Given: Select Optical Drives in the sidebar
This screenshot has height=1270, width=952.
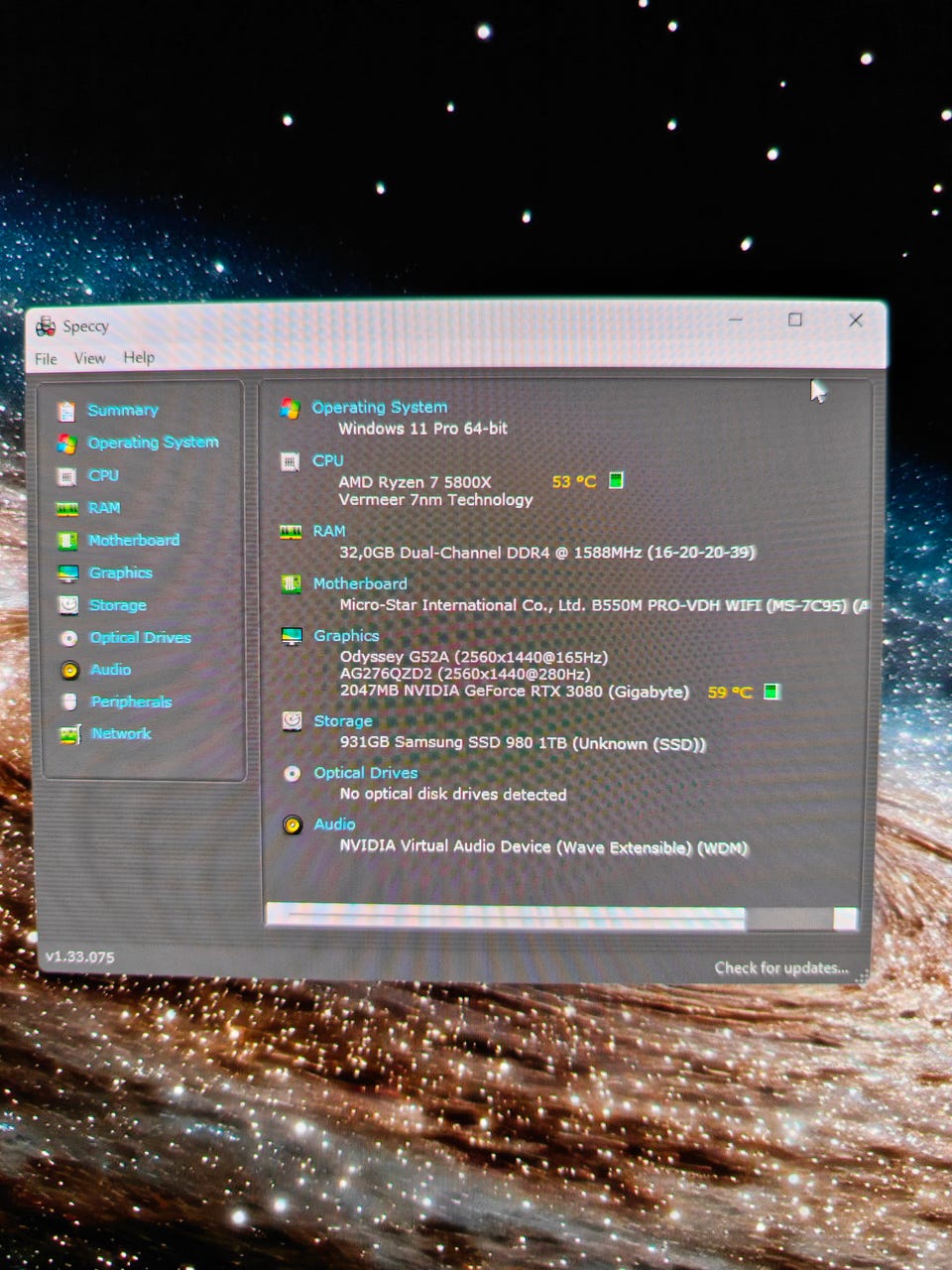Looking at the screenshot, I should [141, 637].
